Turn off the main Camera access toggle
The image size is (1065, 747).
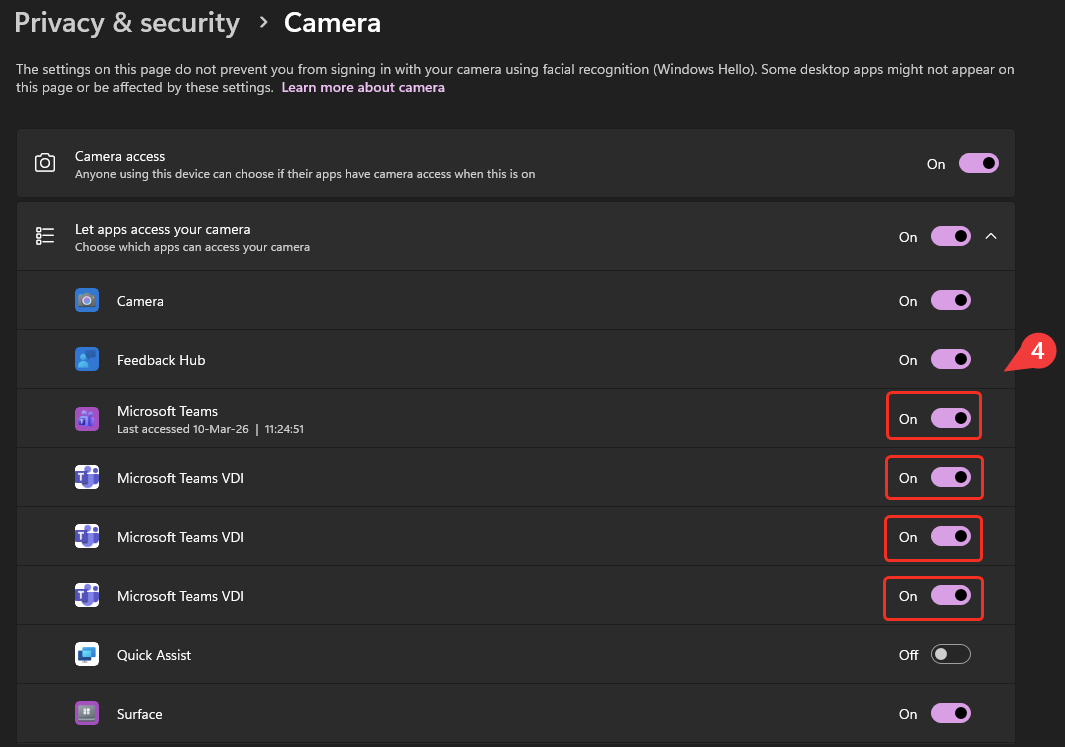click(x=979, y=163)
